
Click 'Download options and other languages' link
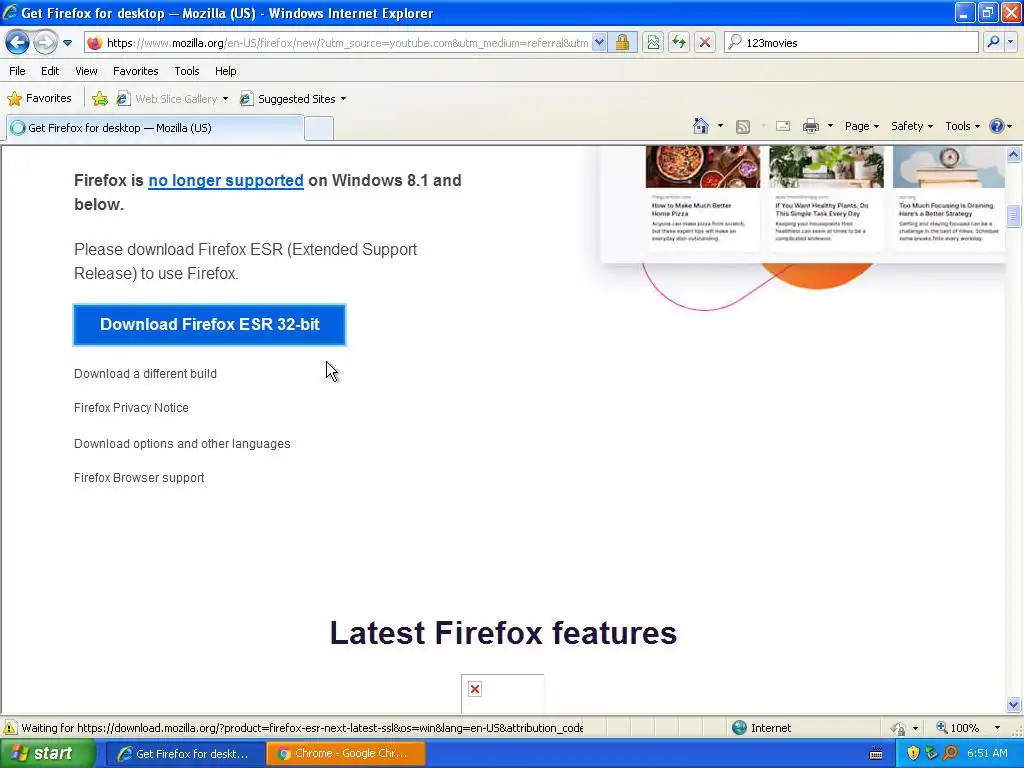[182, 443]
